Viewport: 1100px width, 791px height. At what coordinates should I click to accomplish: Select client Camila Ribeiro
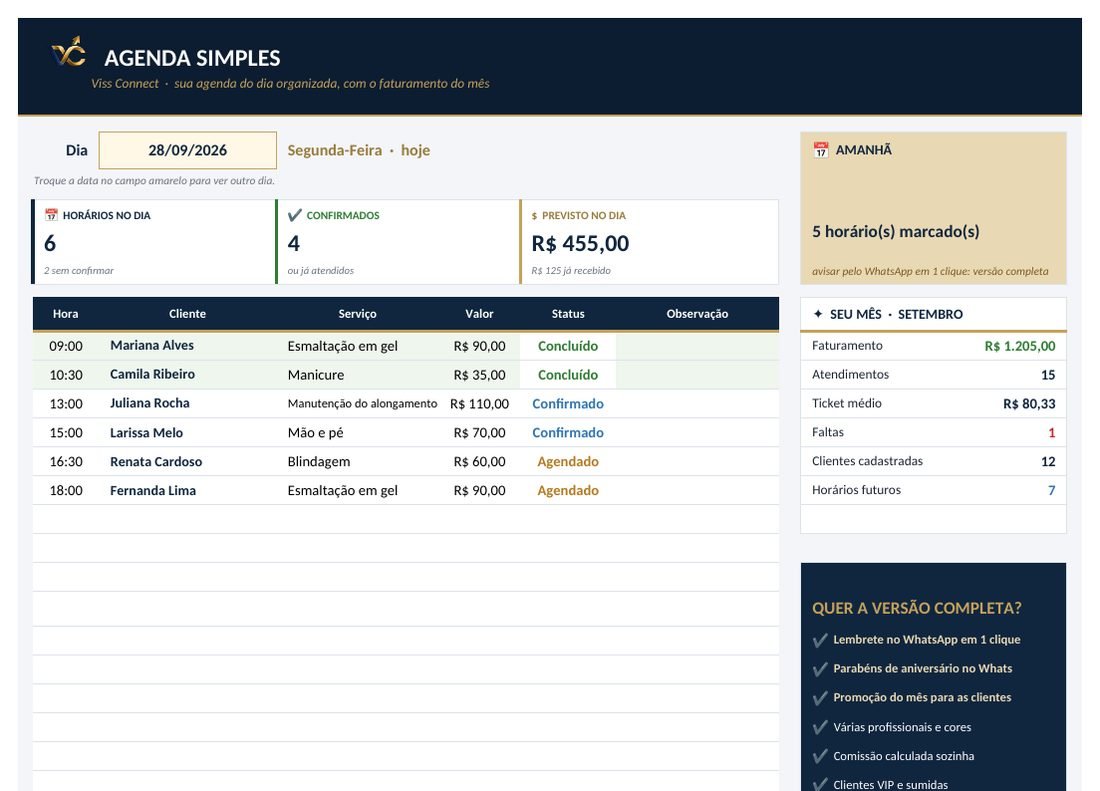[x=152, y=374]
